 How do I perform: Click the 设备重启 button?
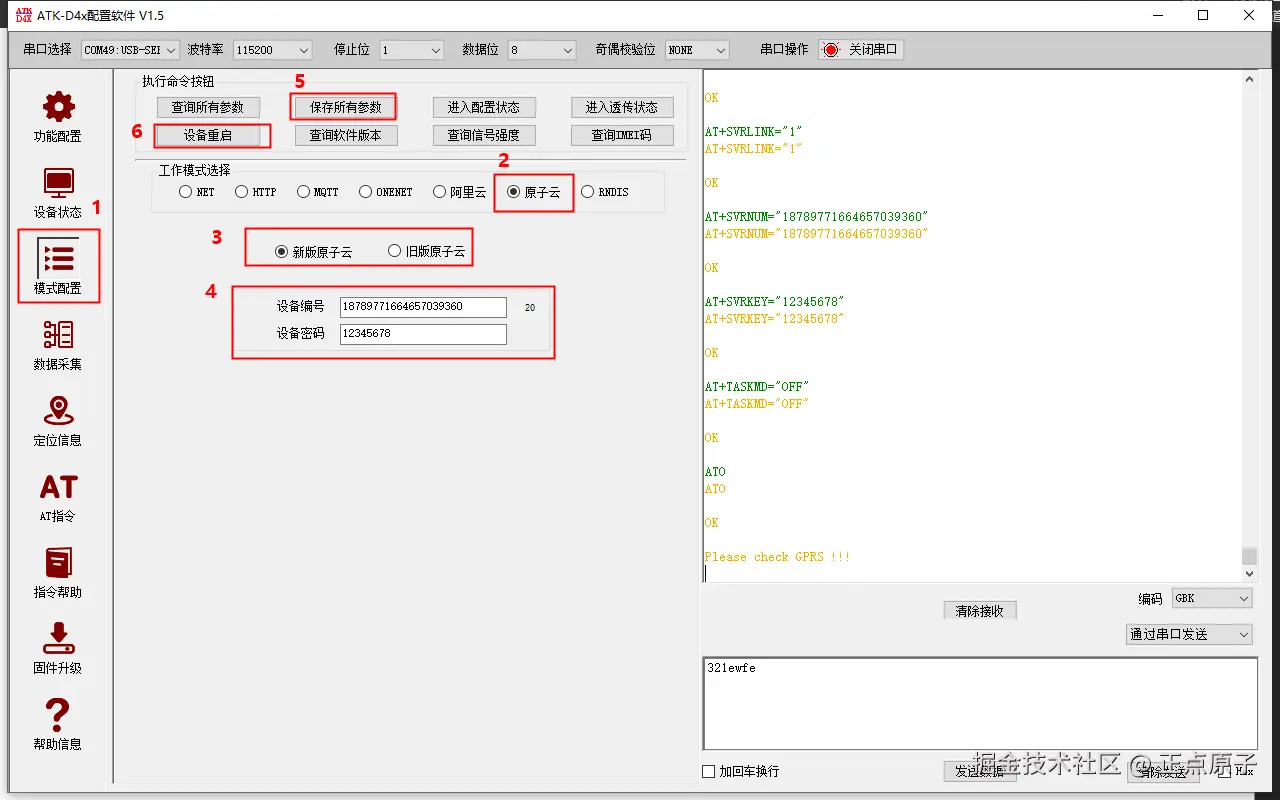[x=208, y=135]
